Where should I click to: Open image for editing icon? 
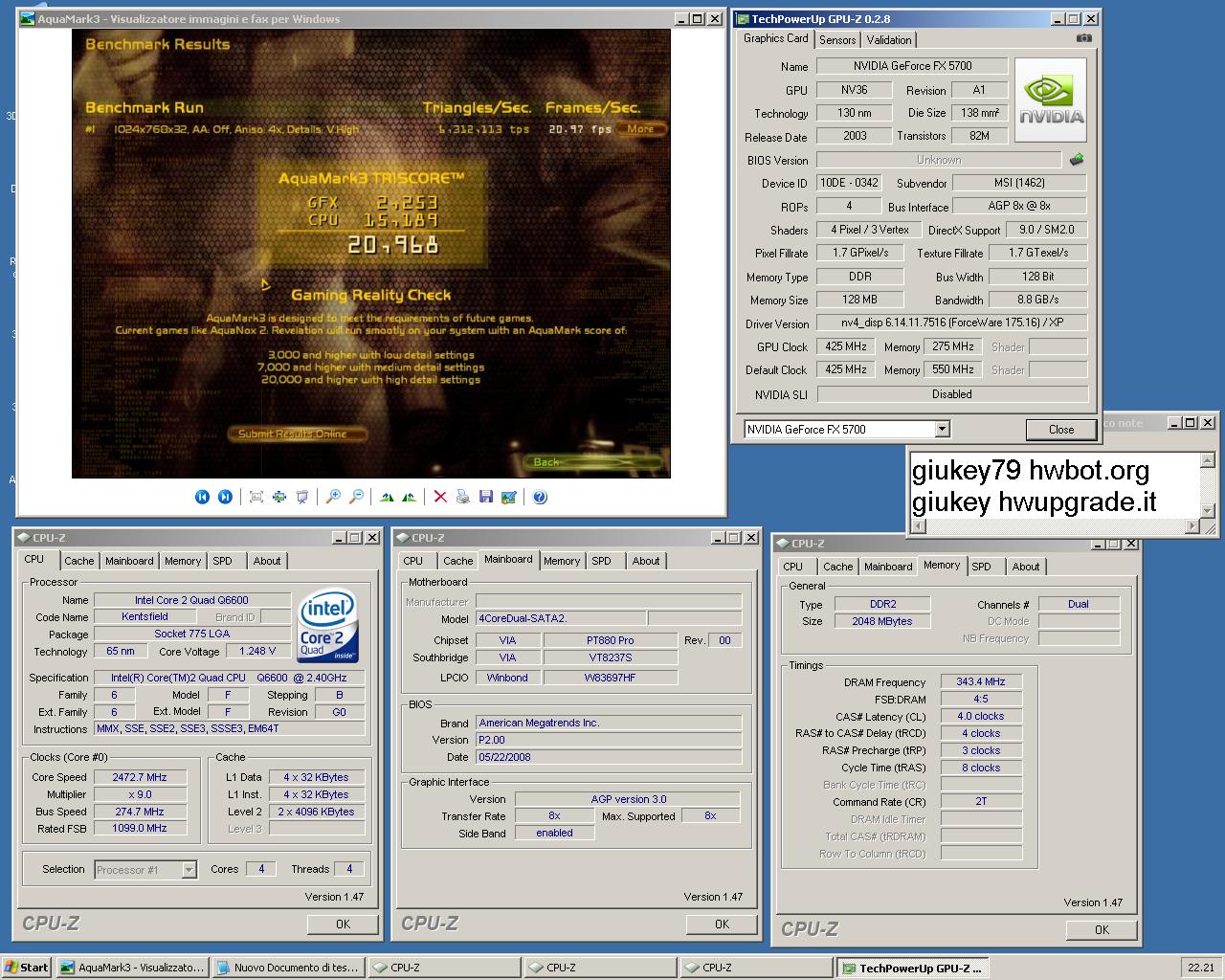pyautogui.click(x=509, y=497)
